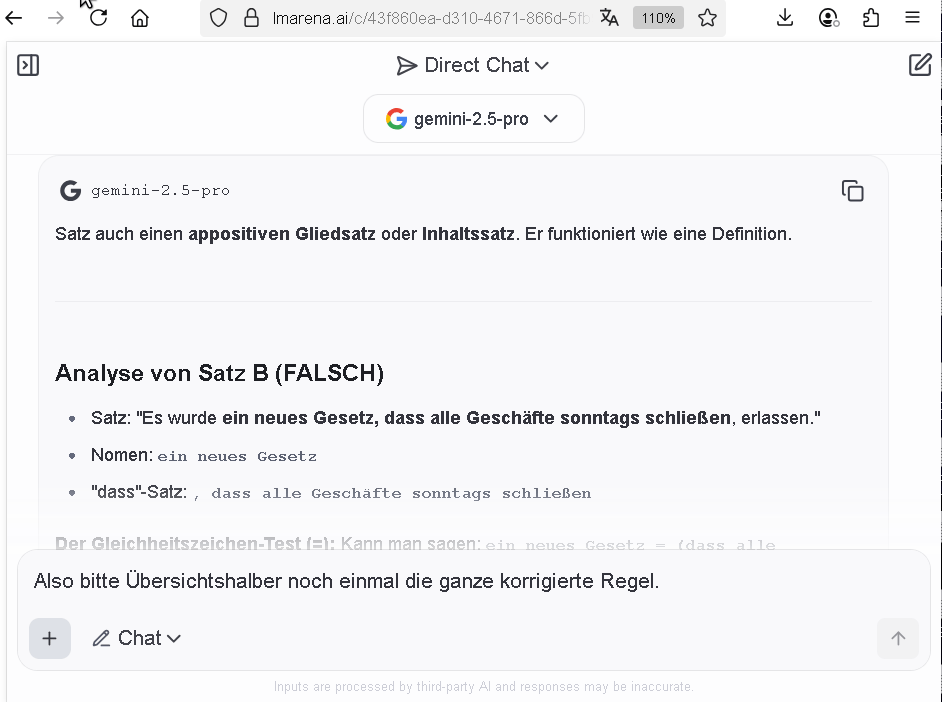Copy the gemini-2.5-pro response
This screenshot has height=702, width=942.
[852, 191]
